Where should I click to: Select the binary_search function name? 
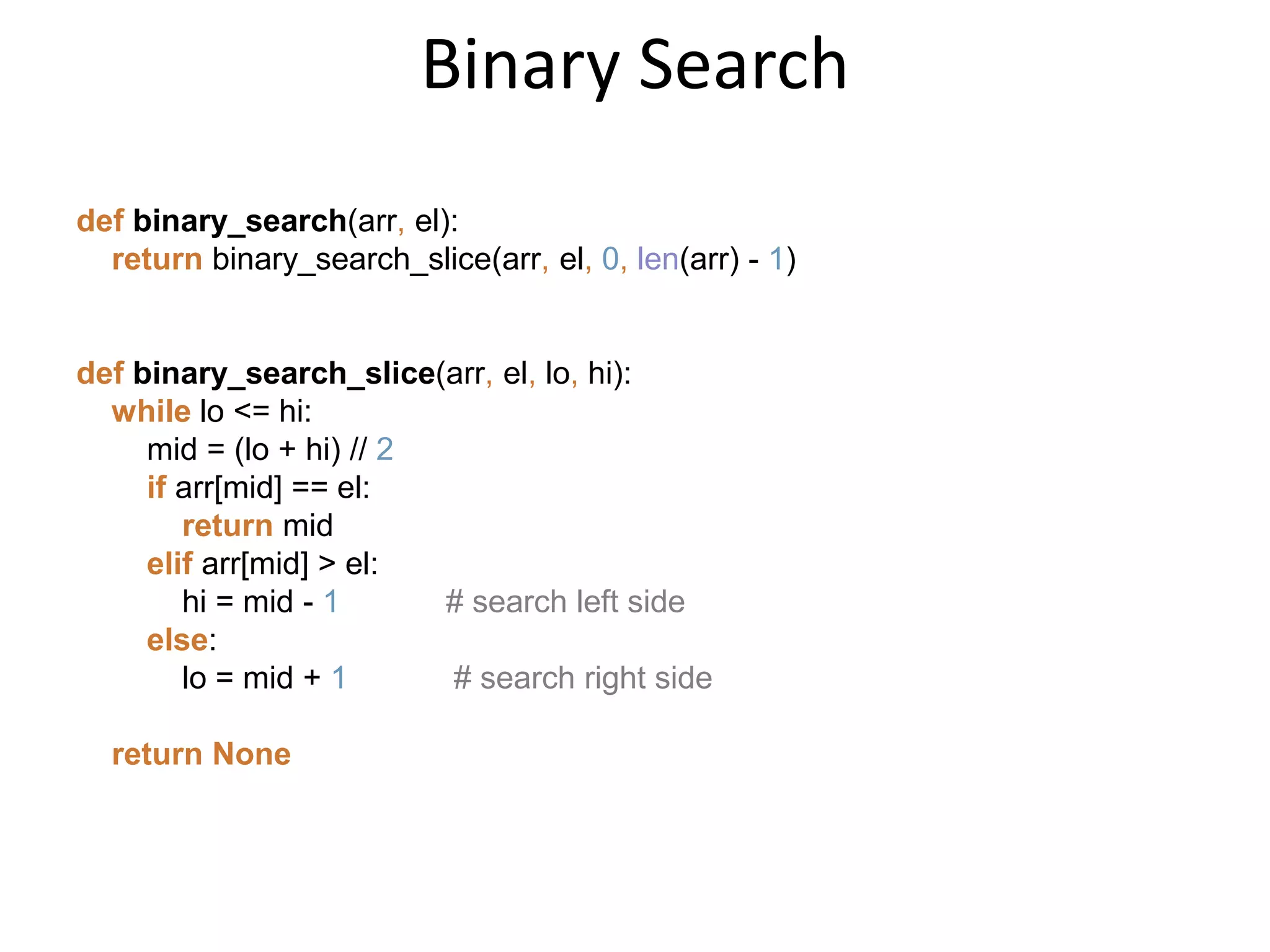(239, 221)
